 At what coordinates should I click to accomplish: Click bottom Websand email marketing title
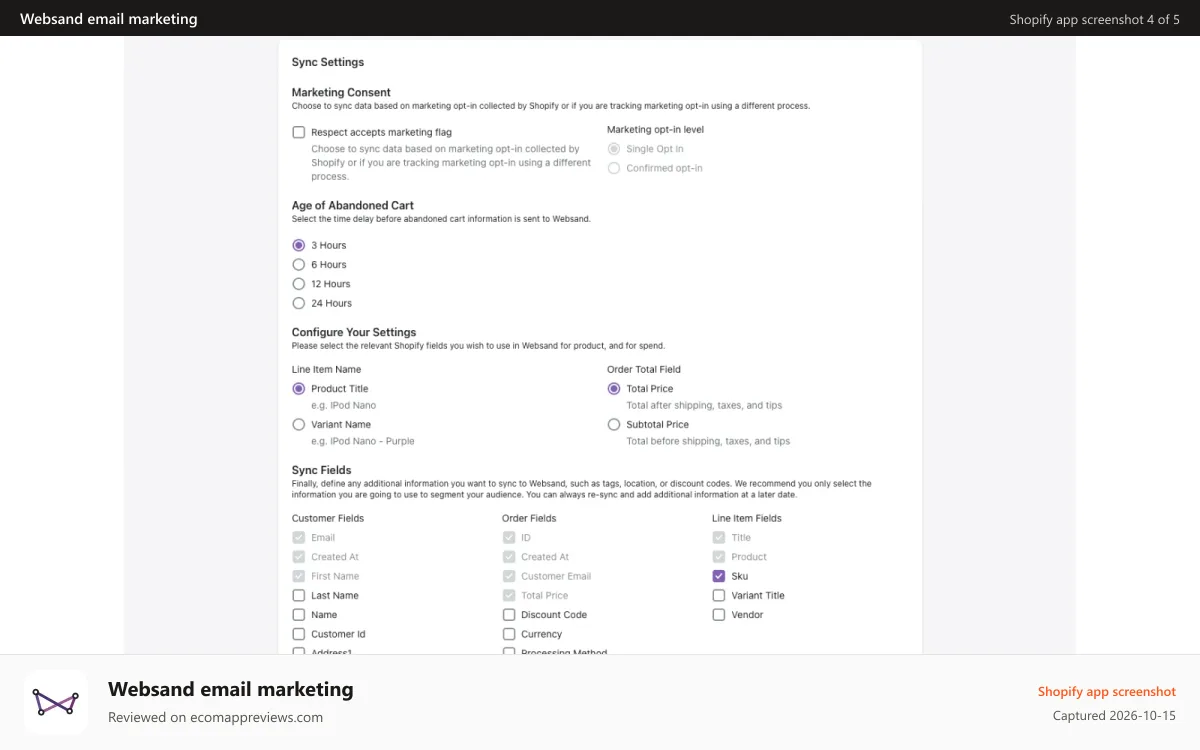231,689
